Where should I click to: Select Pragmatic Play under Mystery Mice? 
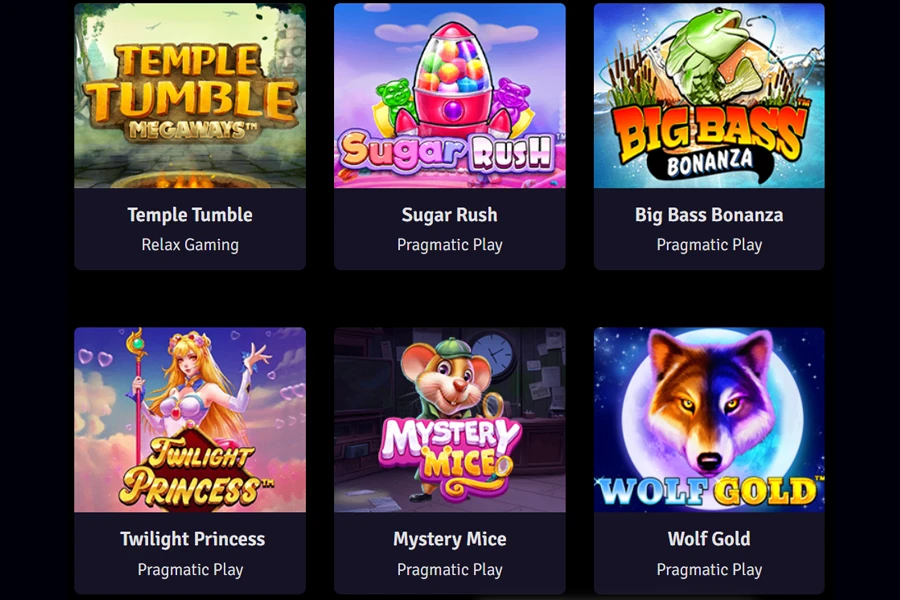pos(449,570)
